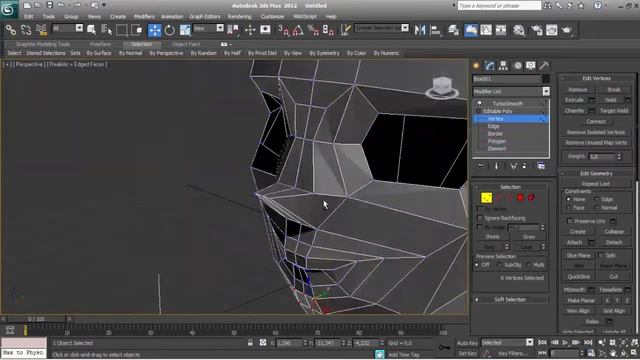Click the Collapse button
The width and height of the screenshot is (640, 360).
pos(614,231)
